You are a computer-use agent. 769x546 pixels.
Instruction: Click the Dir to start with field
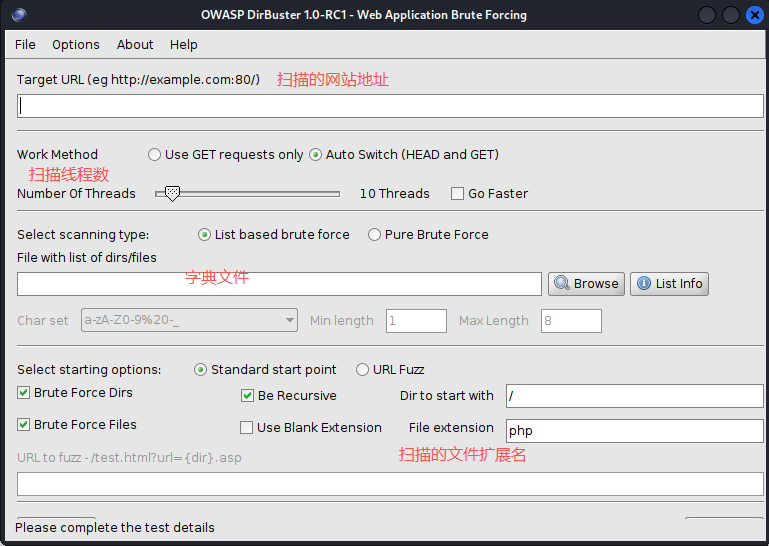(x=635, y=396)
